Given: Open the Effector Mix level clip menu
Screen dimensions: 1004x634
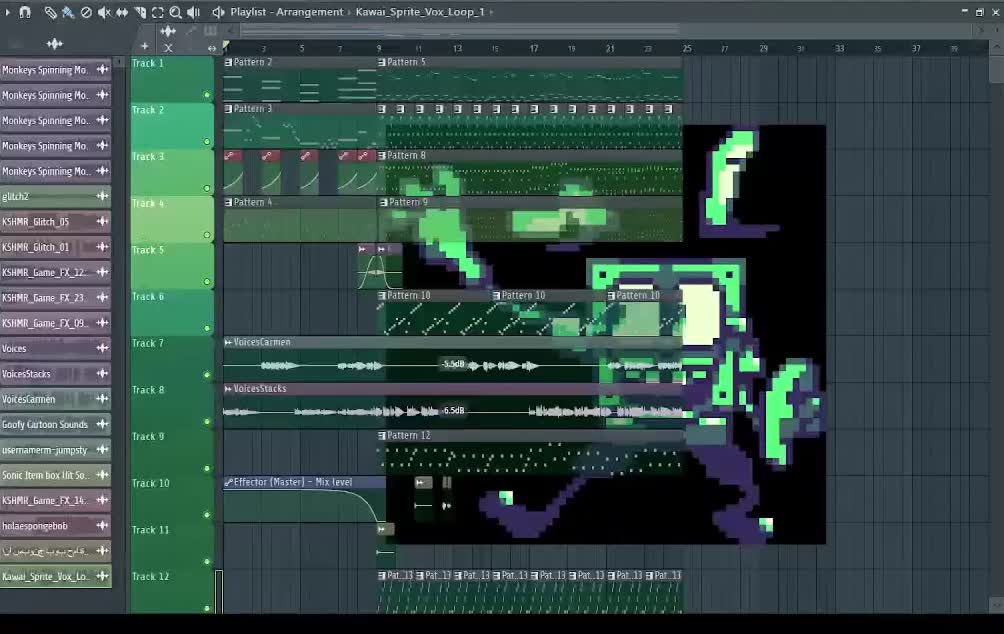Looking at the screenshot, I should [229, 482].
